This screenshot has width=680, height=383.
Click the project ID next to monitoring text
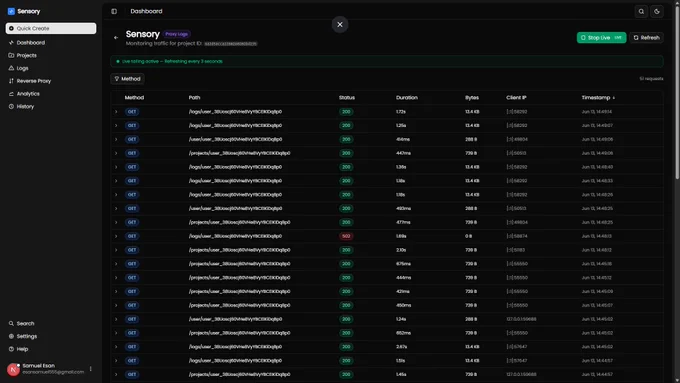[x=231, y=44]
